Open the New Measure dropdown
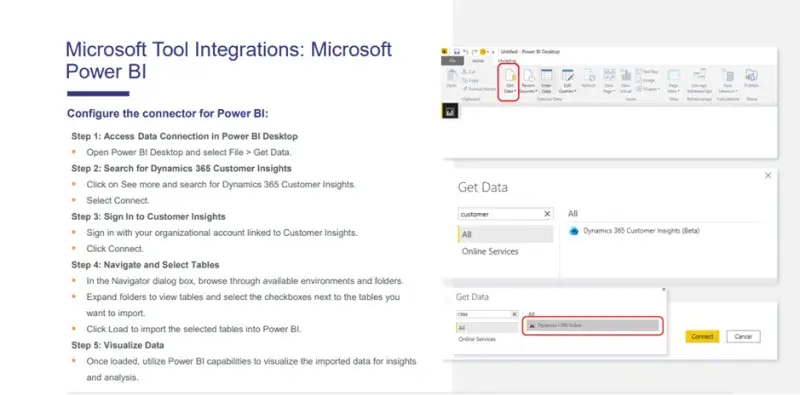This screenshot has height=395, width=800. click(x=728, y=81)
